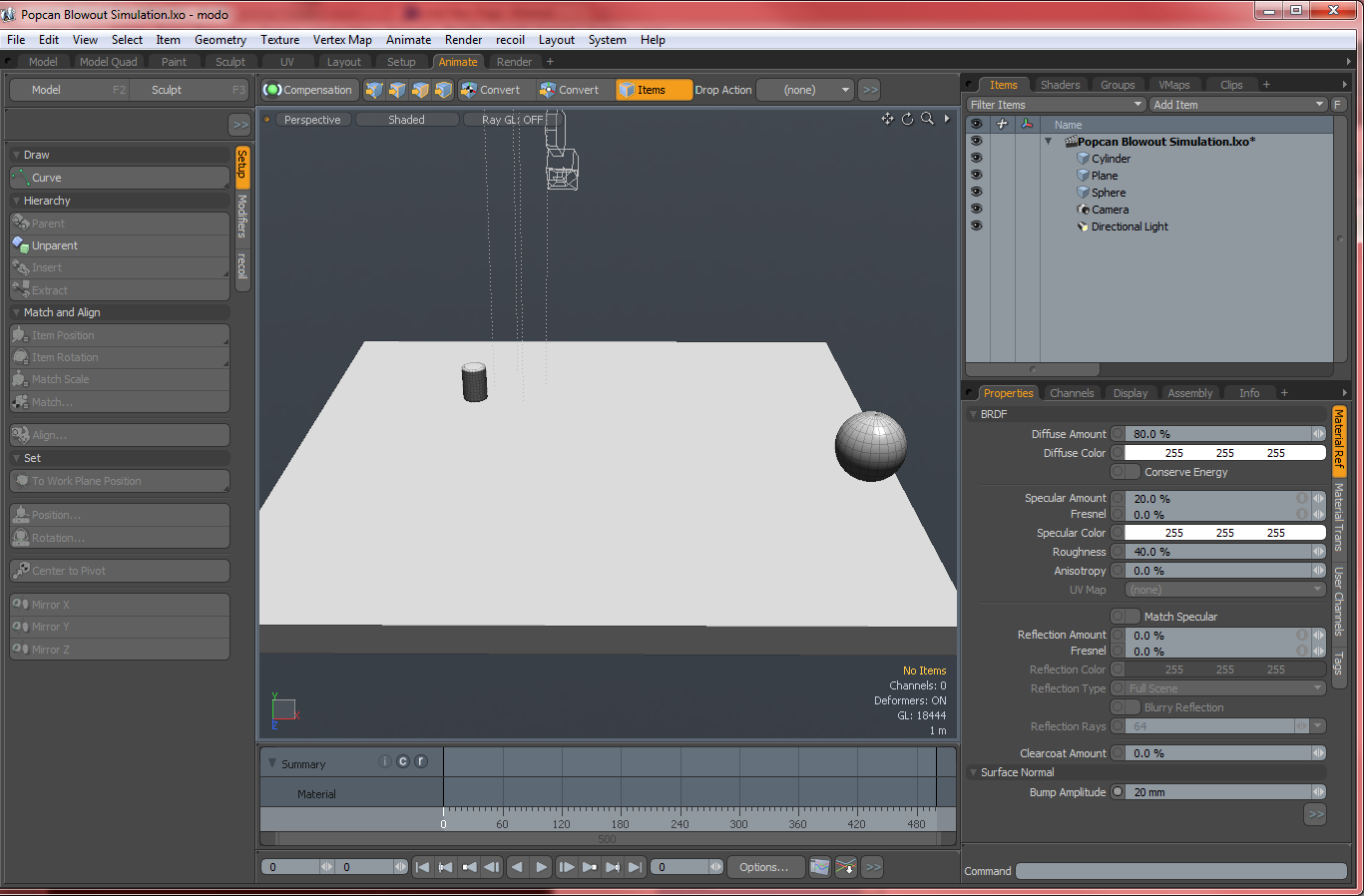Screen dimensions: 1364x896
Task: Click the viewport rotate orbit icon
Action: pyautogui.click(x=906, y=119)
